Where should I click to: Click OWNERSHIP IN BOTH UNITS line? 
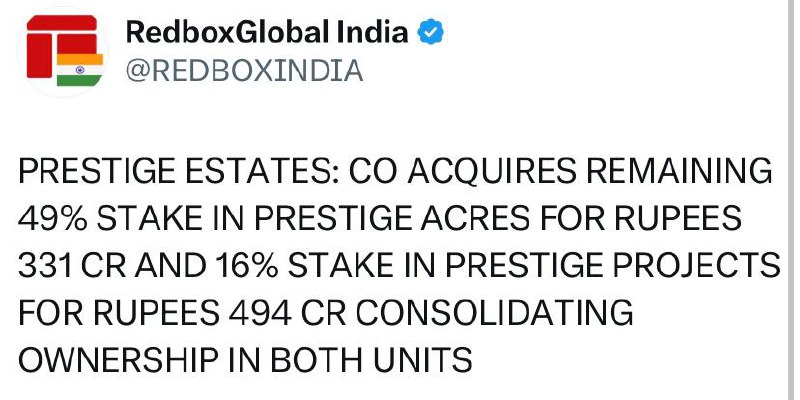(x=245, y=360)
